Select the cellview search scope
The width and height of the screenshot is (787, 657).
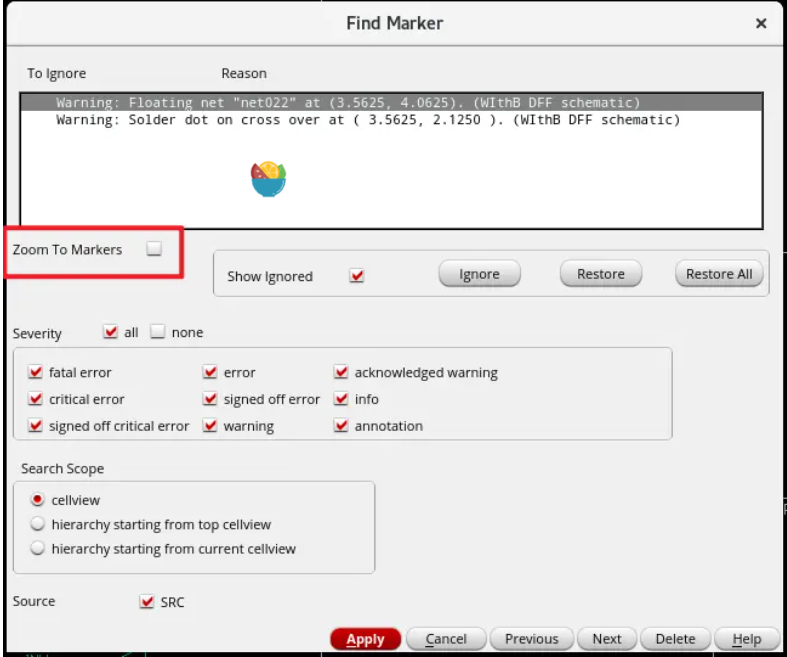[x=38, y=499]
